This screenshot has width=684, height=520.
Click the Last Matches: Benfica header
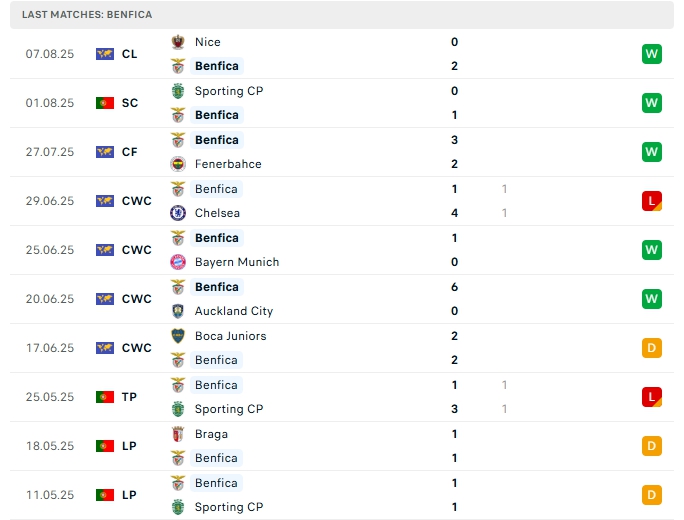[x=87, y=15]
